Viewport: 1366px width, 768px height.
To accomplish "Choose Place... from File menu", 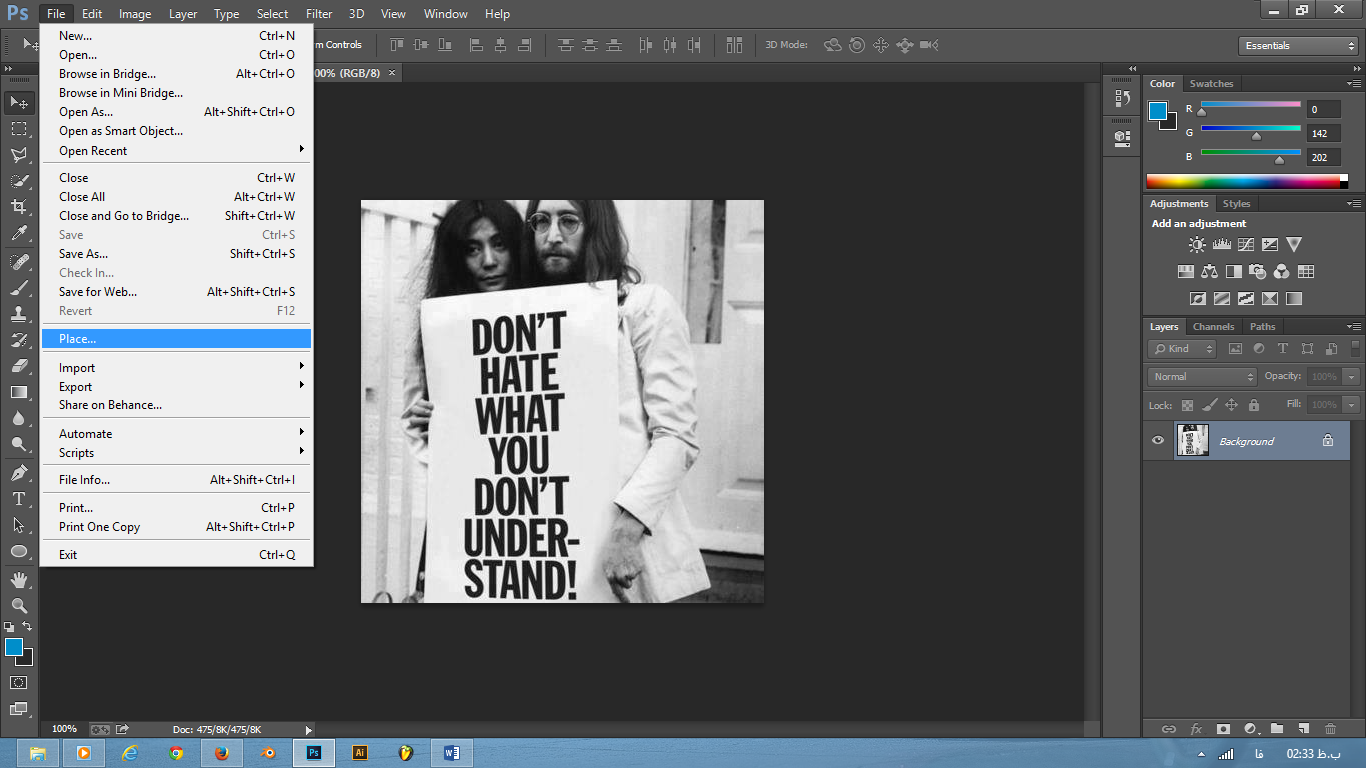I will pos(177,339).
